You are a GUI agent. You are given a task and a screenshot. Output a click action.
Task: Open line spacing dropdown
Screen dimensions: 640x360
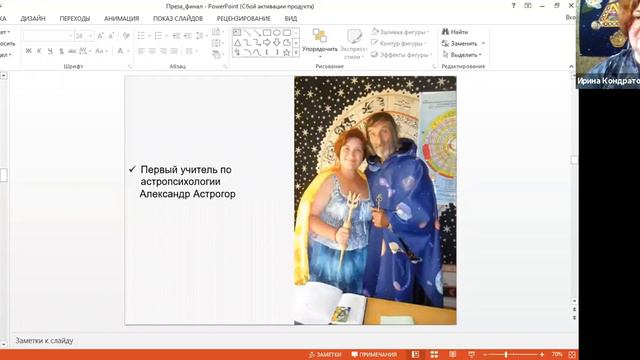207,36
